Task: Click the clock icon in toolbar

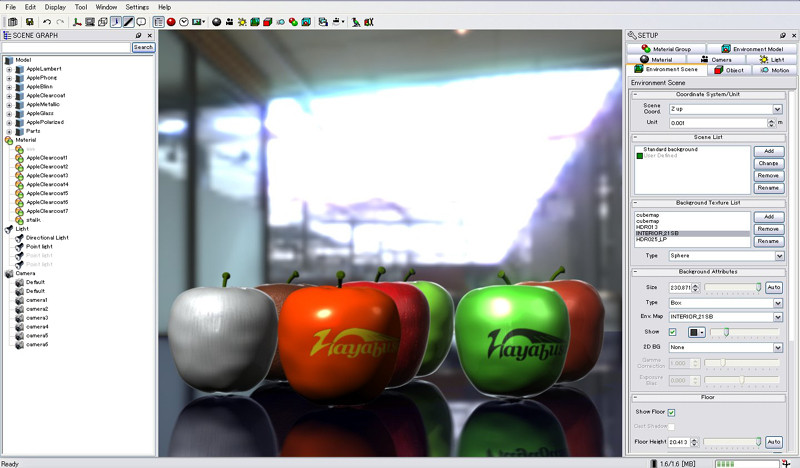Action: tap(184, 21)
